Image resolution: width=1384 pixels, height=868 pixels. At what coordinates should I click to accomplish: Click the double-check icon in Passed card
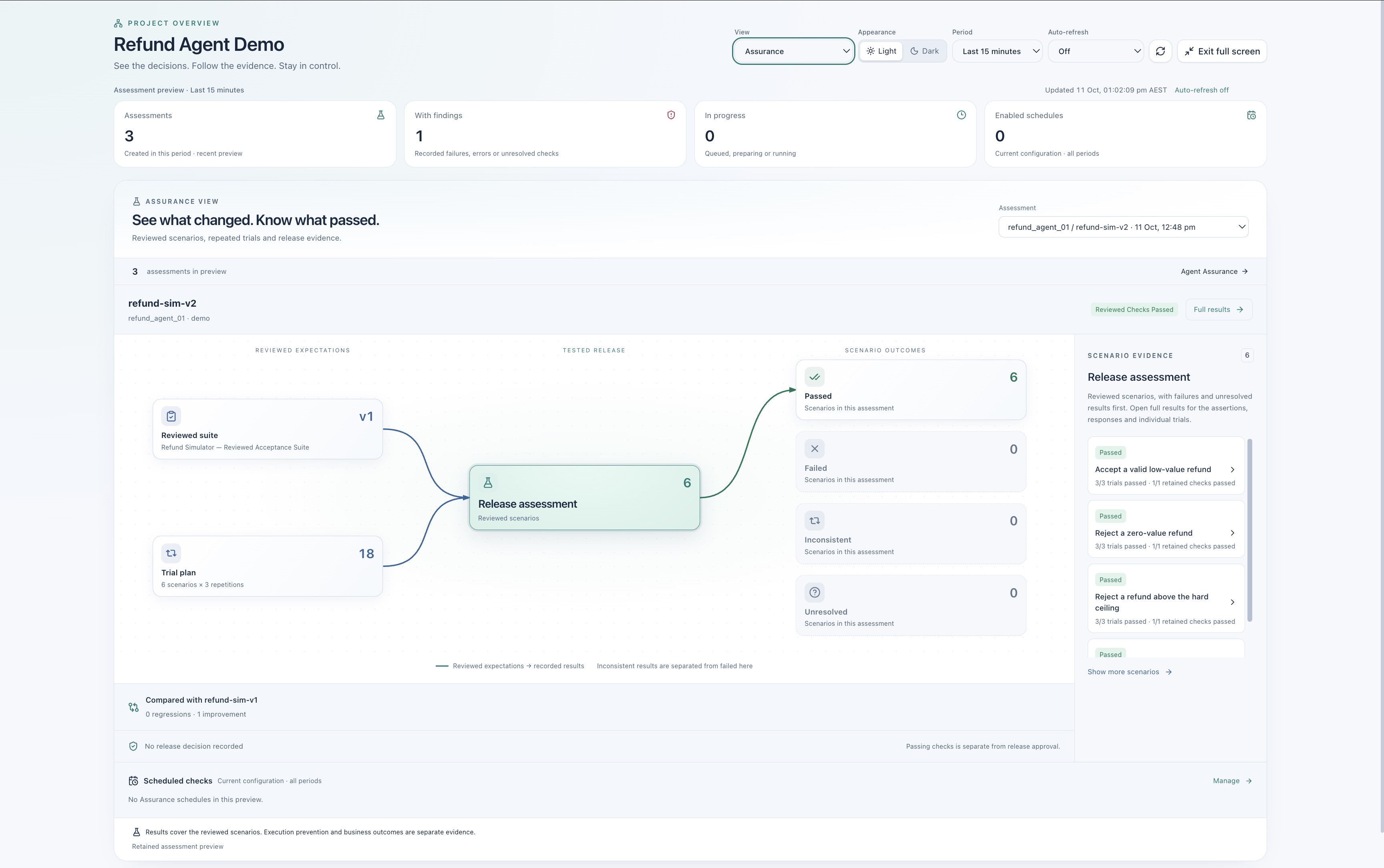(x=815, y=377)
